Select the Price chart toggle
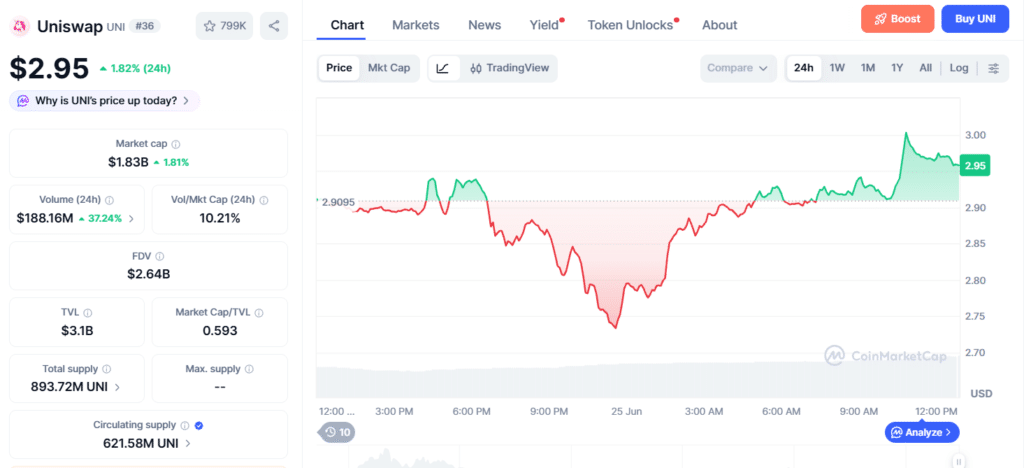This screenshot has width=1024, height=468. pos(339,68)
